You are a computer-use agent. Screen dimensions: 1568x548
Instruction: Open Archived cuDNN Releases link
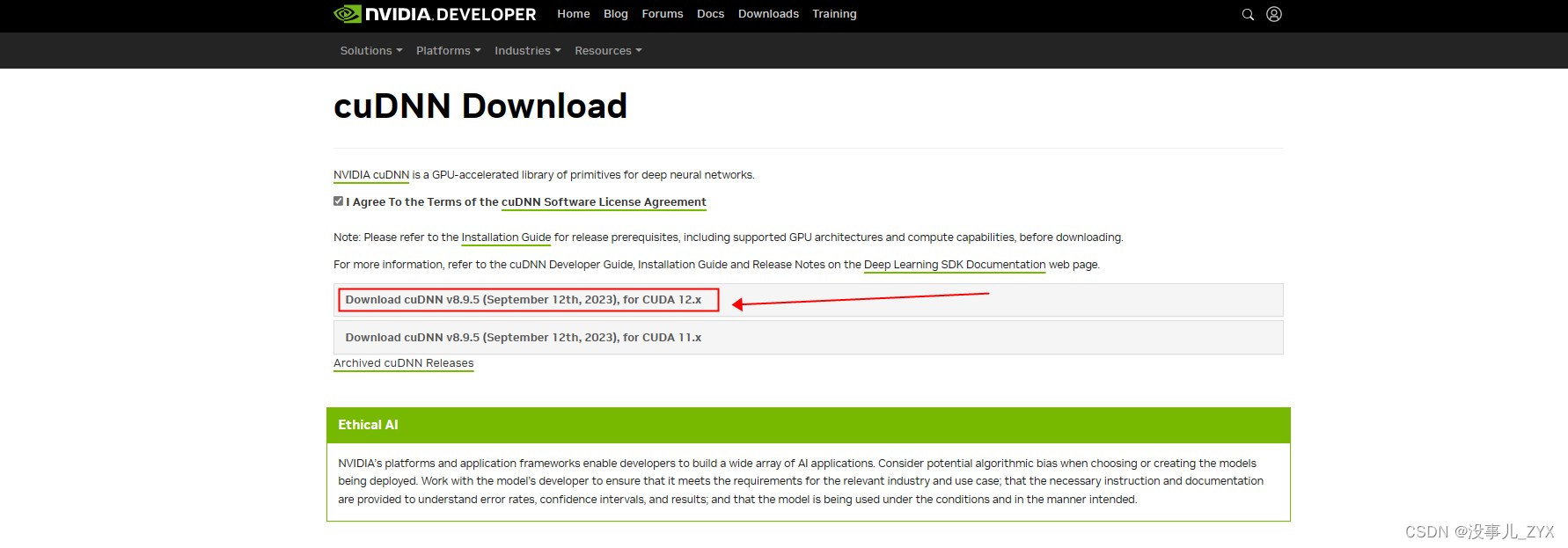[x=404, y=363]
